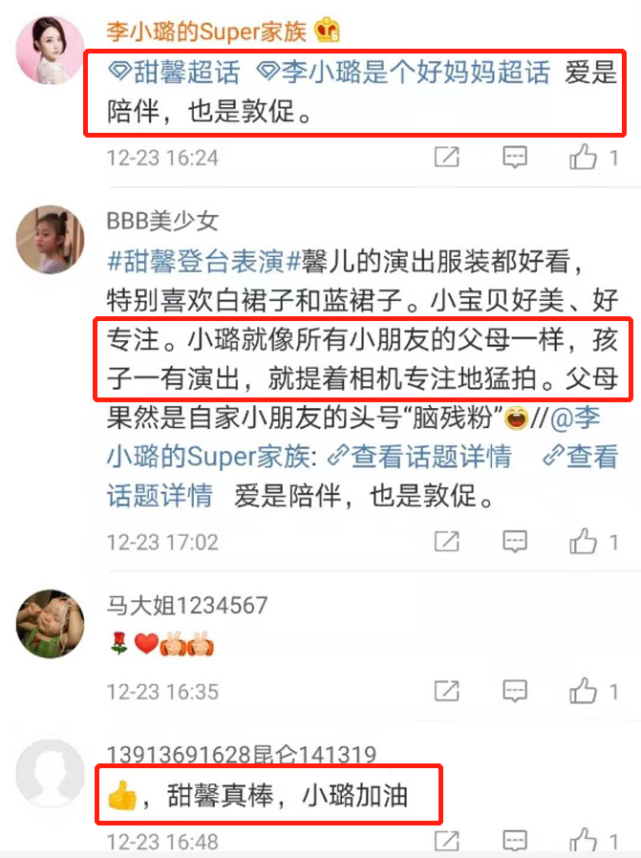The height and width of the screenshot is (858, 641).
Task: Open reply box on BBB美少女's comment
Action: (x=515, y=541)
